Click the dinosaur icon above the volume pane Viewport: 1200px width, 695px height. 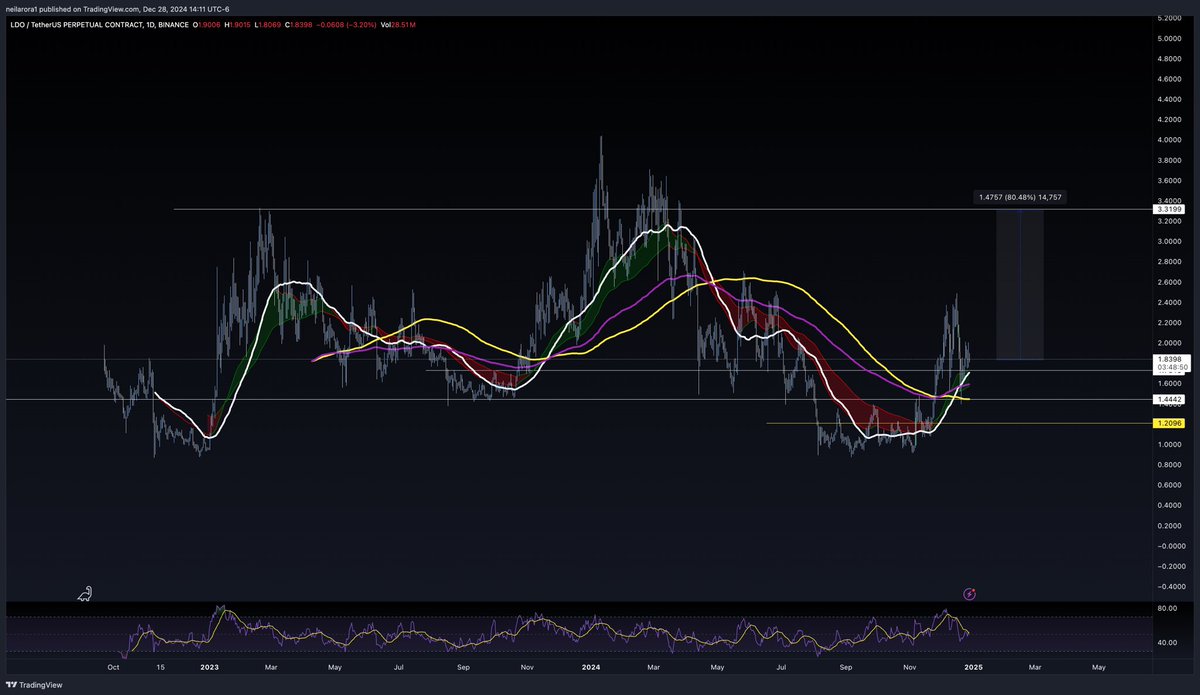click(x=85, y=593)
